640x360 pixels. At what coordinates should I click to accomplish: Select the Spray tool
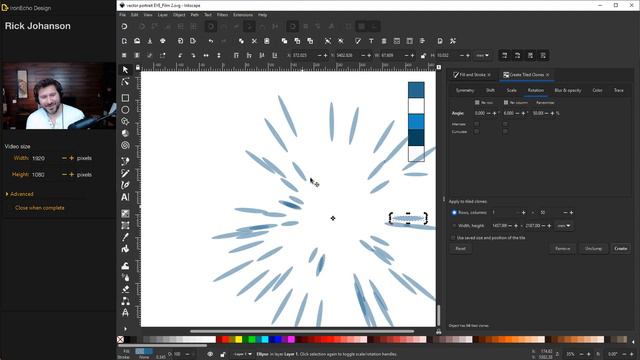click(x=125, y=278)
